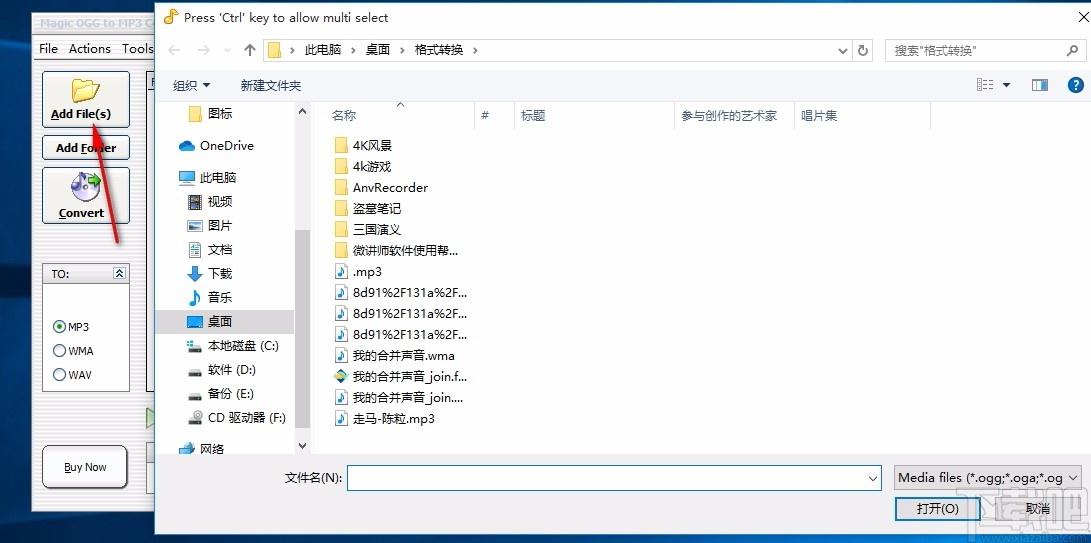Sort by 唱片集 column header
The image size is (1091, 543).
point(862,116)
